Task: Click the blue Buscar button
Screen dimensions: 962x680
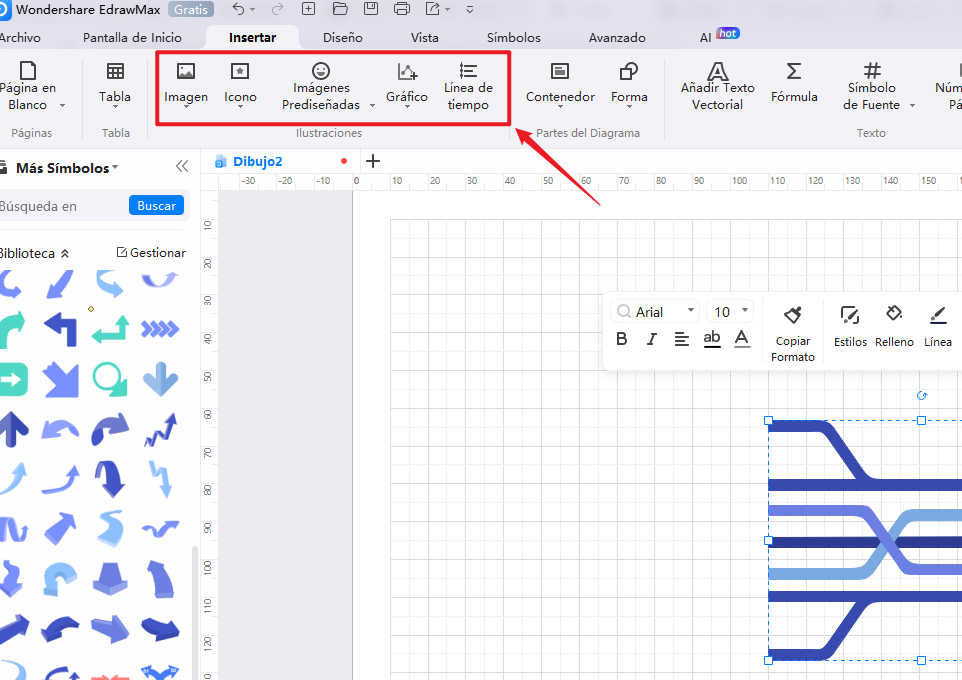Action: [156, 205]
